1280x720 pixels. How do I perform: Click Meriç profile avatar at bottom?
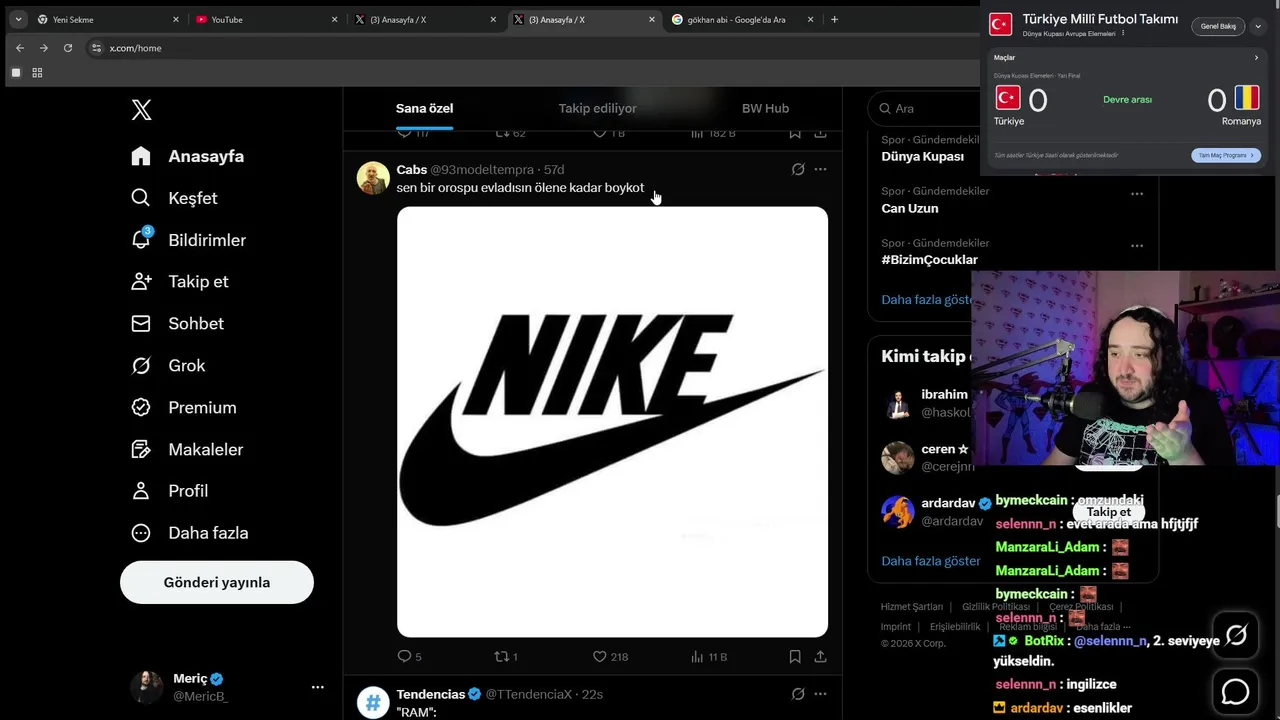146,687
